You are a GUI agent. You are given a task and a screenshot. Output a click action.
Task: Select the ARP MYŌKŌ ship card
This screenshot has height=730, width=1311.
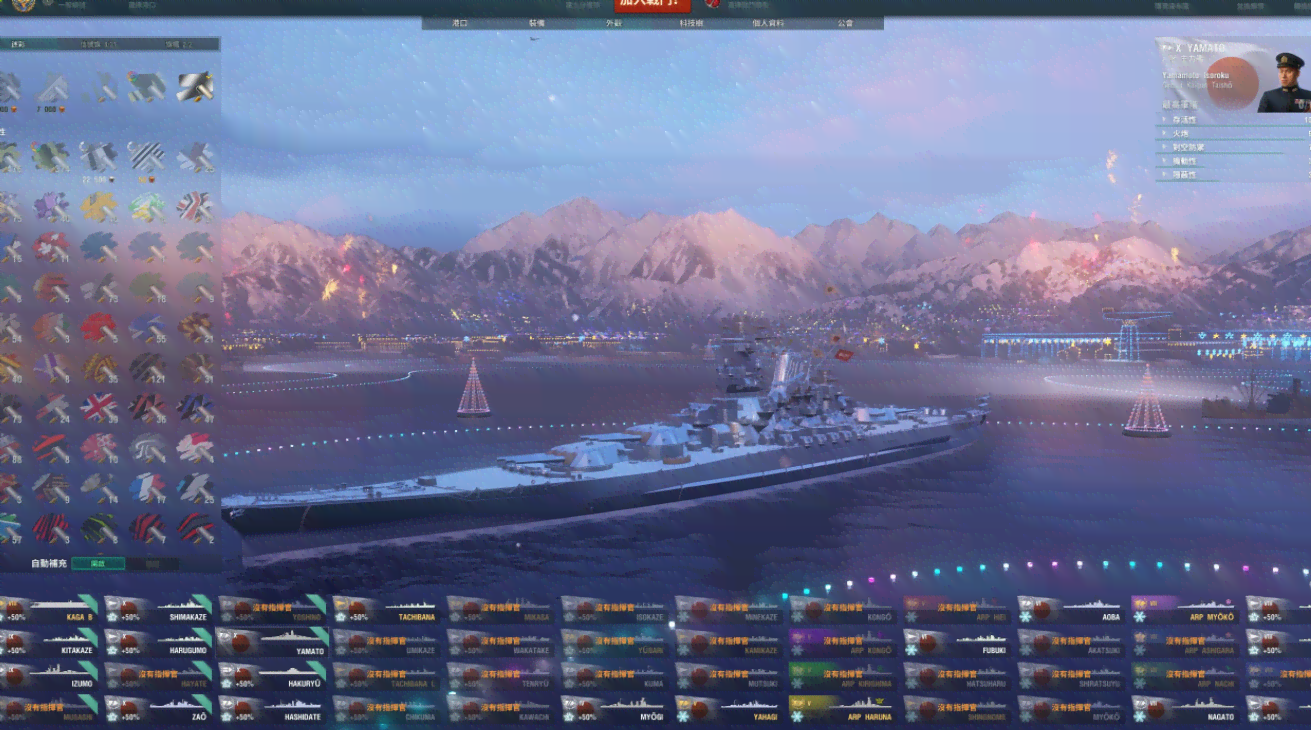(x=1184, y=608)
